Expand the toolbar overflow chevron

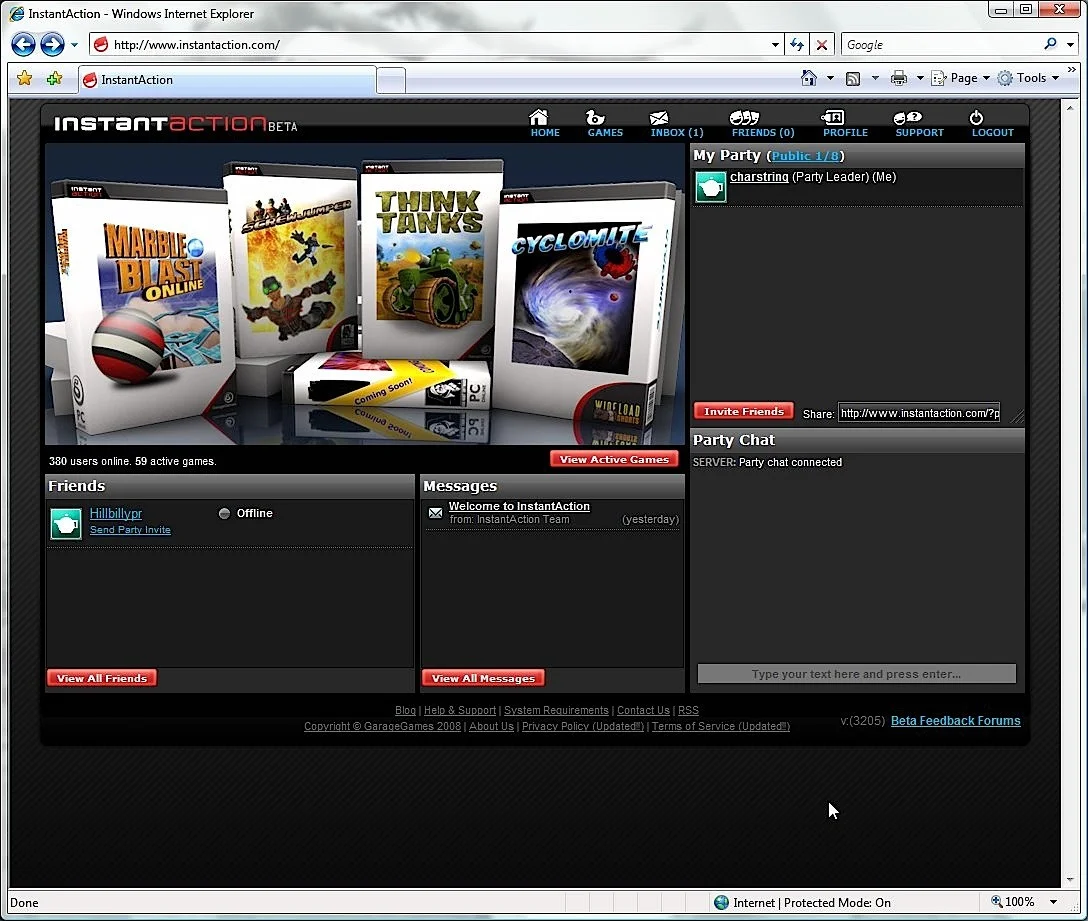(x=1071, y=70)
